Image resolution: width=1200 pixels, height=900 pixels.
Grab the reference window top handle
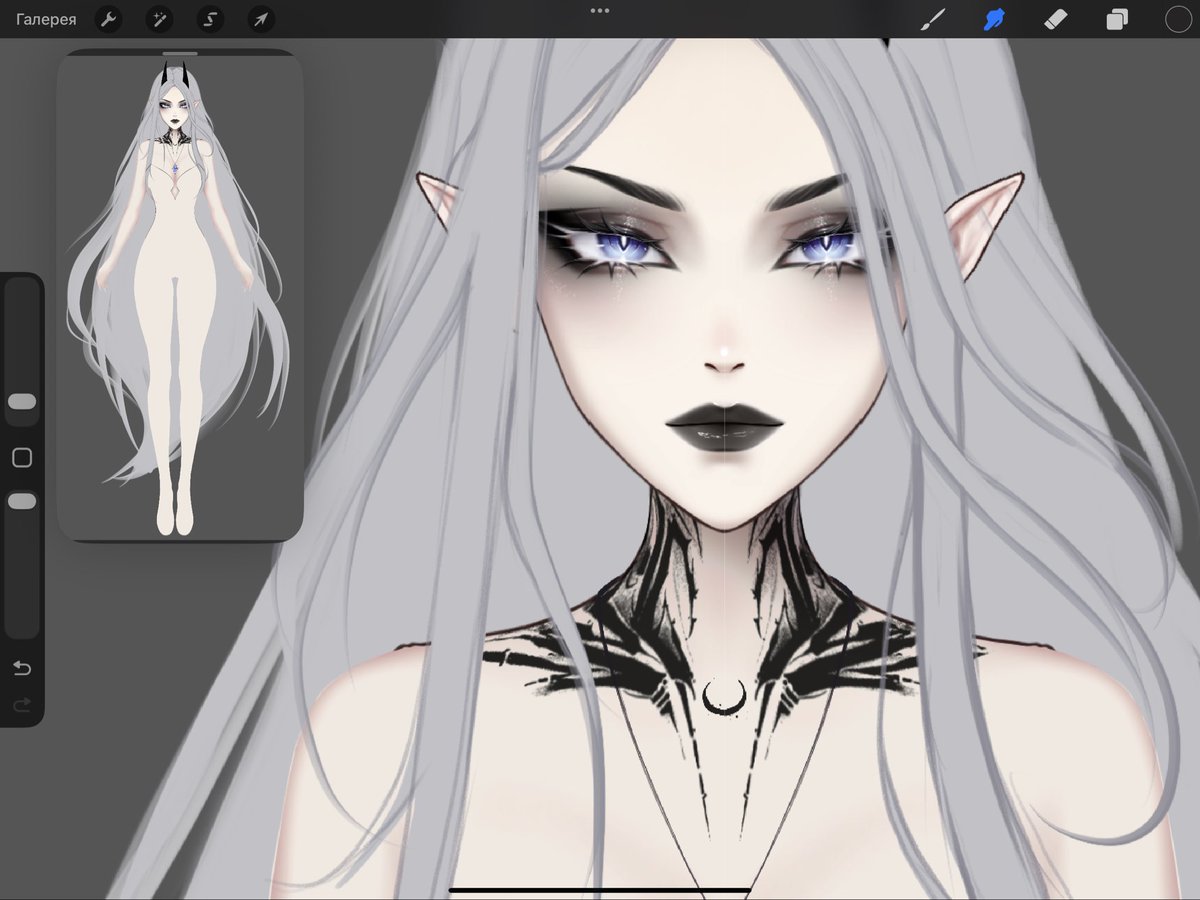(x=180, y=53)
